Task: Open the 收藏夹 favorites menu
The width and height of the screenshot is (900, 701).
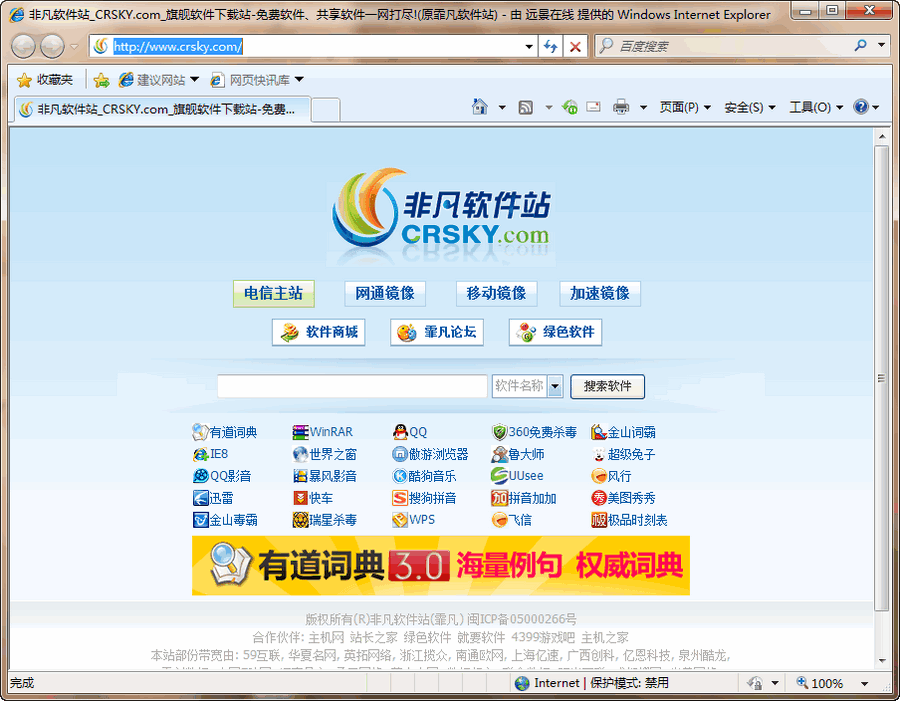Action: [x=44, y=80]
